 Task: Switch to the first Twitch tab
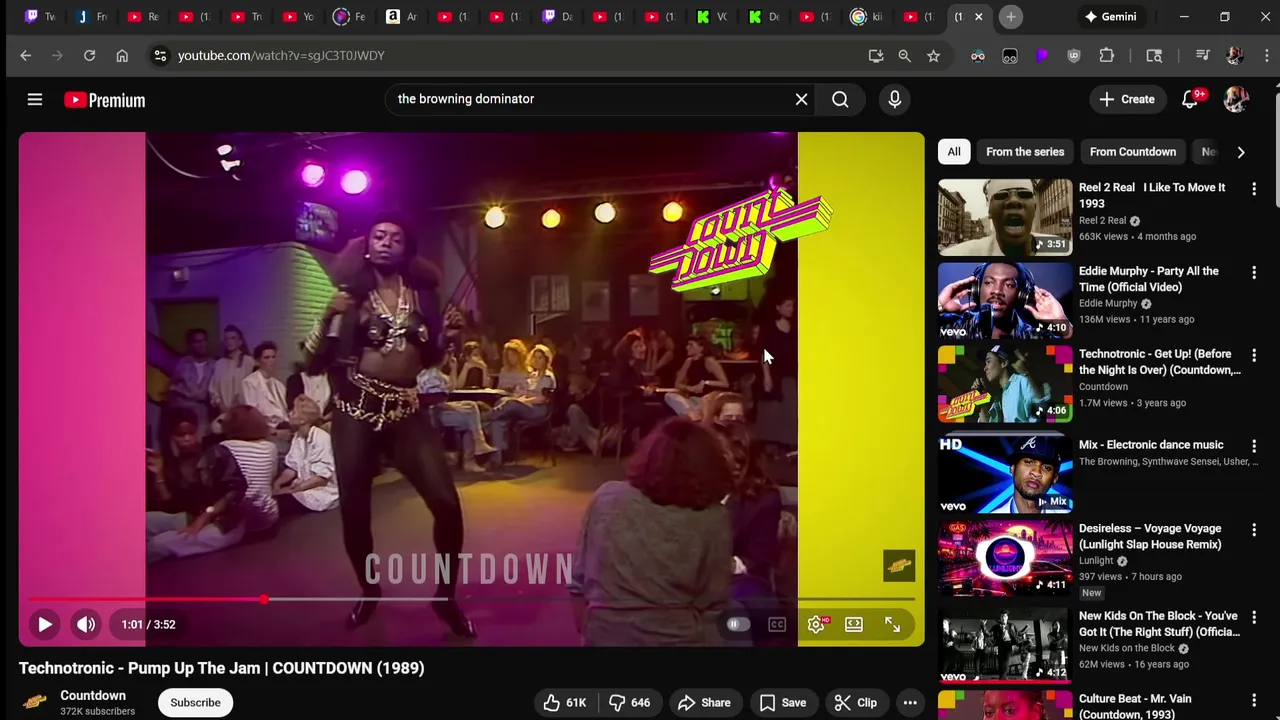40,17
